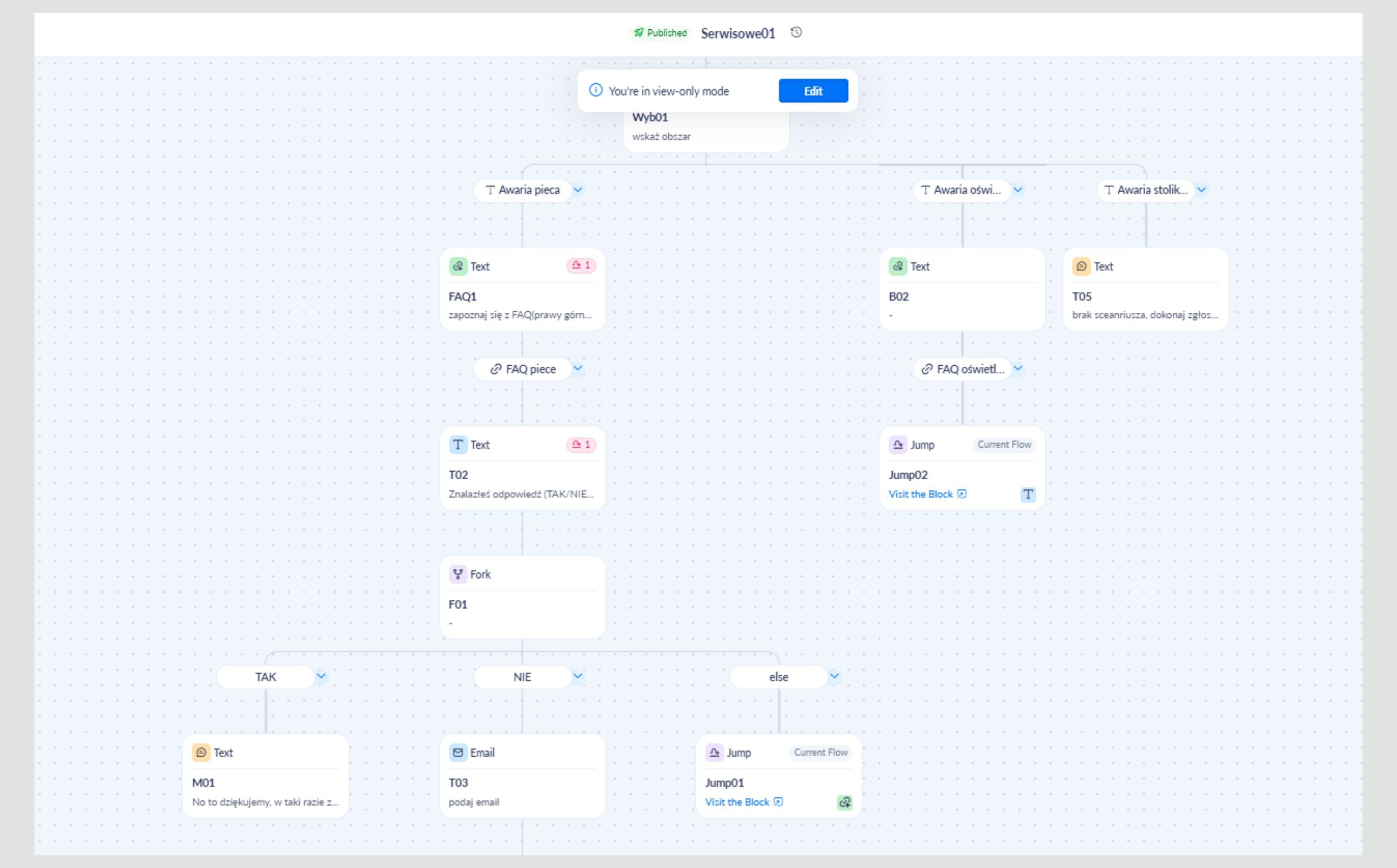Click the link icon in FAQ piece connector
This screenshot has height=868, width=1397.
[x=496, y=369]
